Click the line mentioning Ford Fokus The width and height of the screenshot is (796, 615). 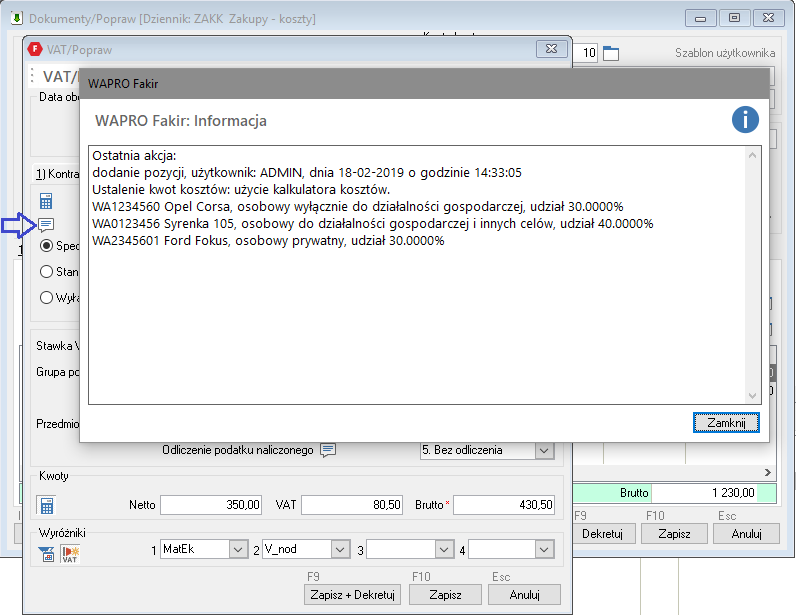[x=268, y=241]
